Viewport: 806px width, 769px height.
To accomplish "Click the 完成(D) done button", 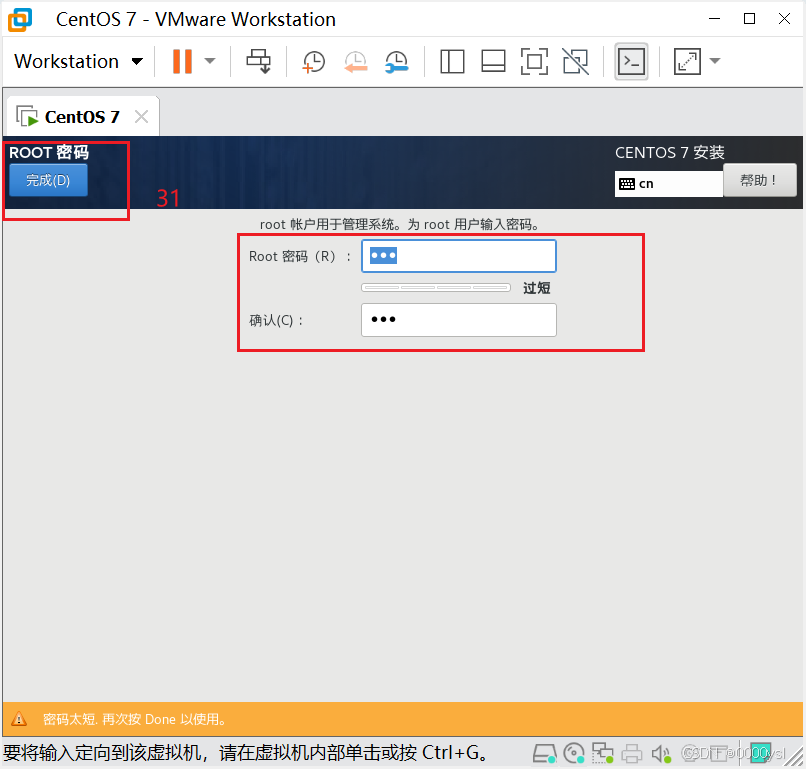I will point(48,180).
